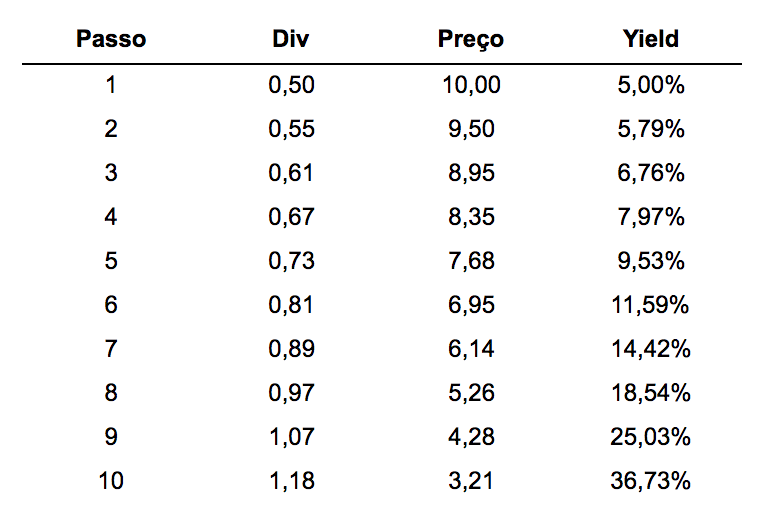Select the dividend cell 0,73

click(x=291, y=261)
